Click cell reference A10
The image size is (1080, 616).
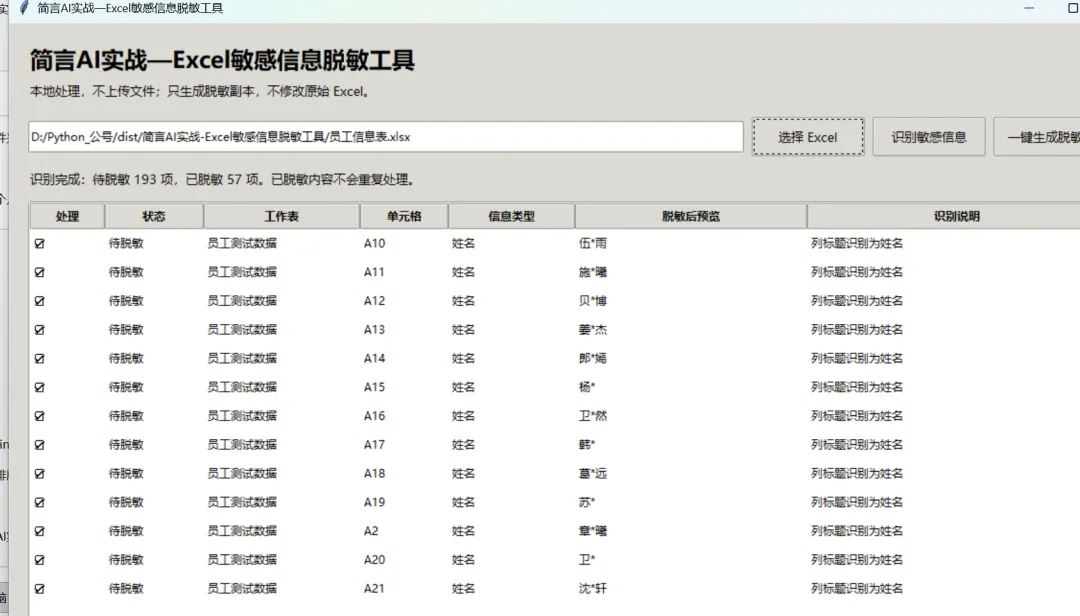click(x=375, y=243)
